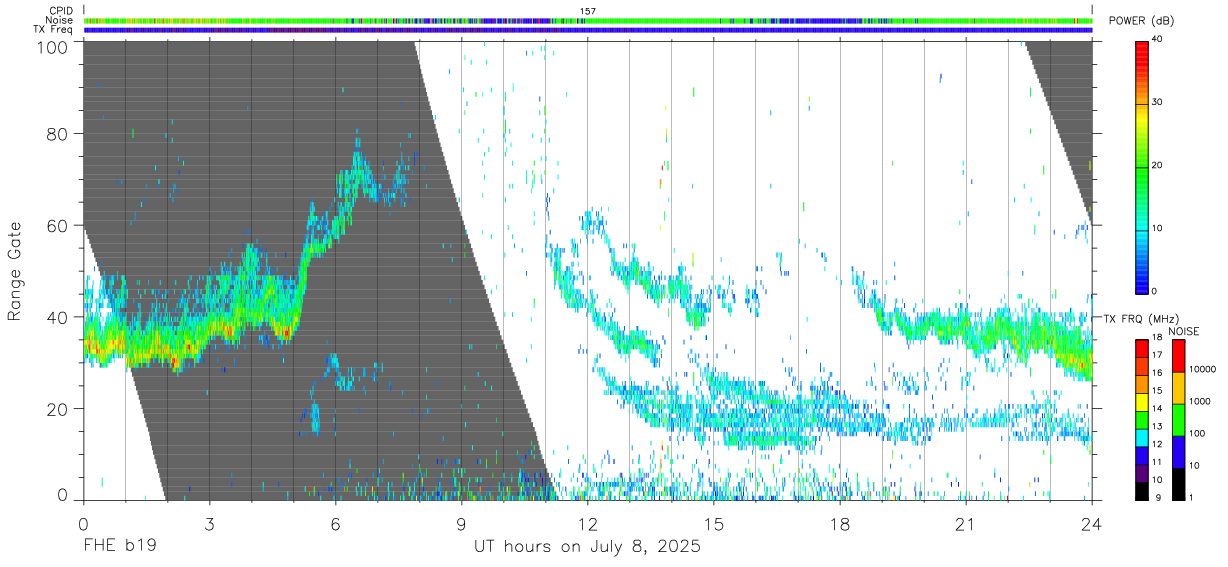The width and height of the screenshot is (1228, 567).
Task: Click the 'Range Gate' axis label
Action: [x=15, y=271]
